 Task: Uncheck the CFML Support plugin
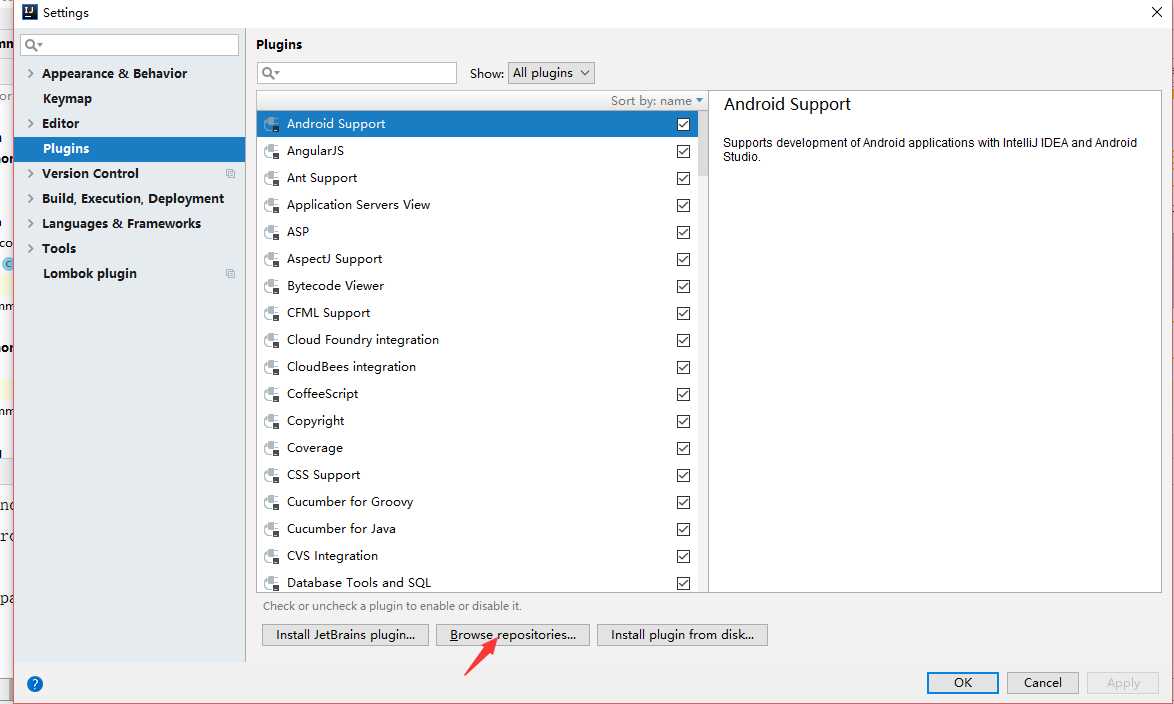coord(684,313)
